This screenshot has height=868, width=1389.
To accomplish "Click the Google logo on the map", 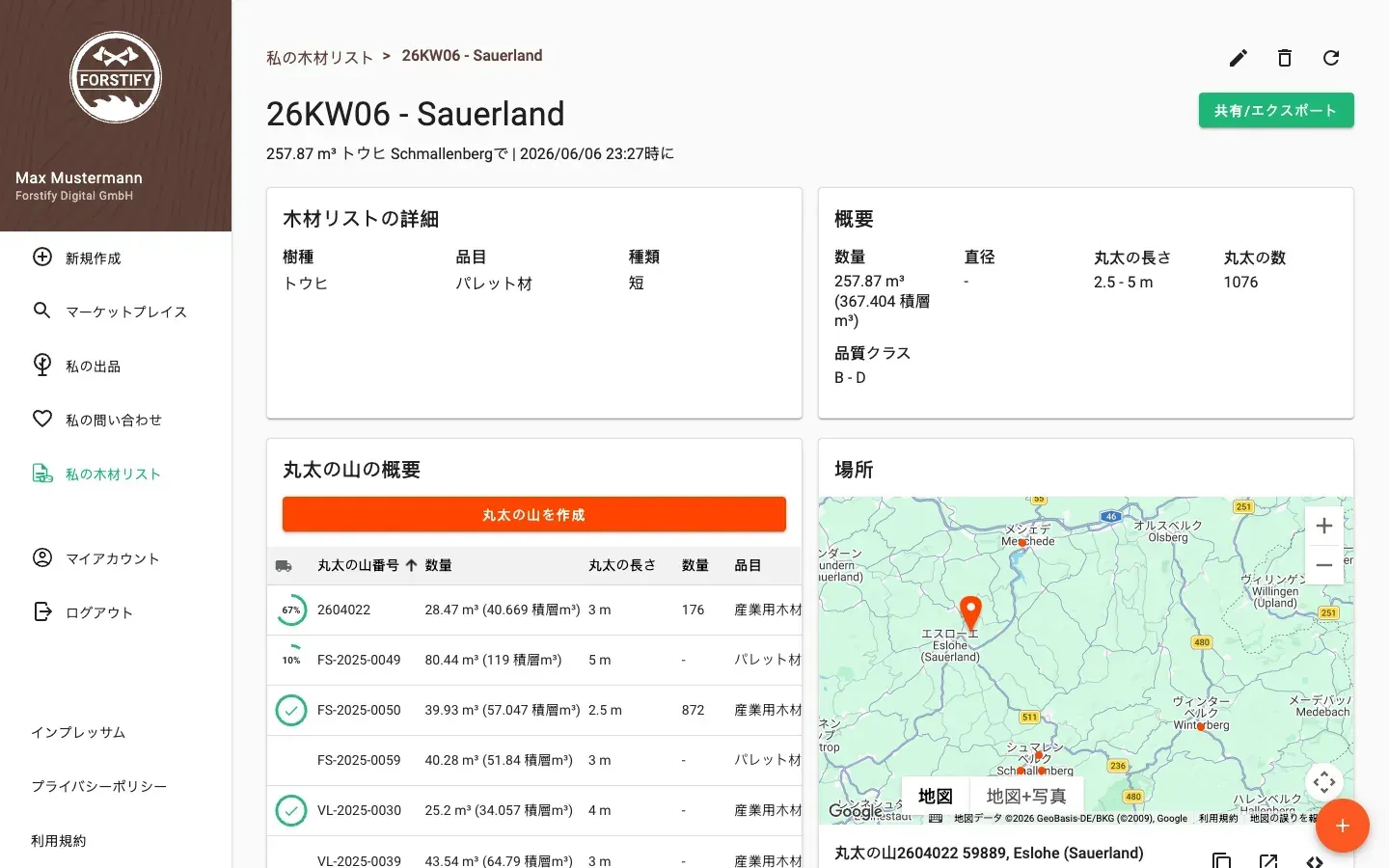I will coord(855,811).
